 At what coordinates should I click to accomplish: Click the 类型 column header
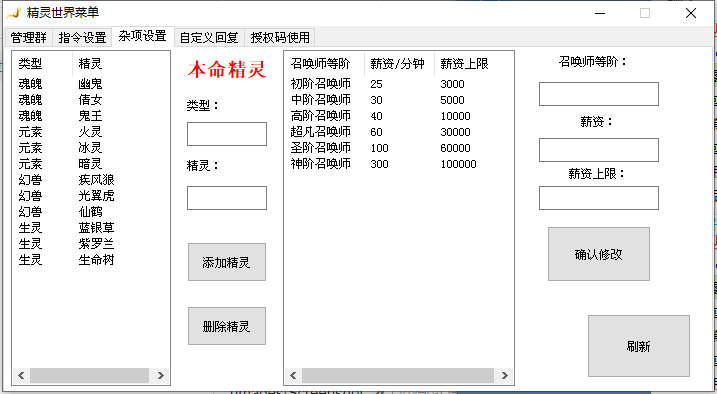(43, 64)
